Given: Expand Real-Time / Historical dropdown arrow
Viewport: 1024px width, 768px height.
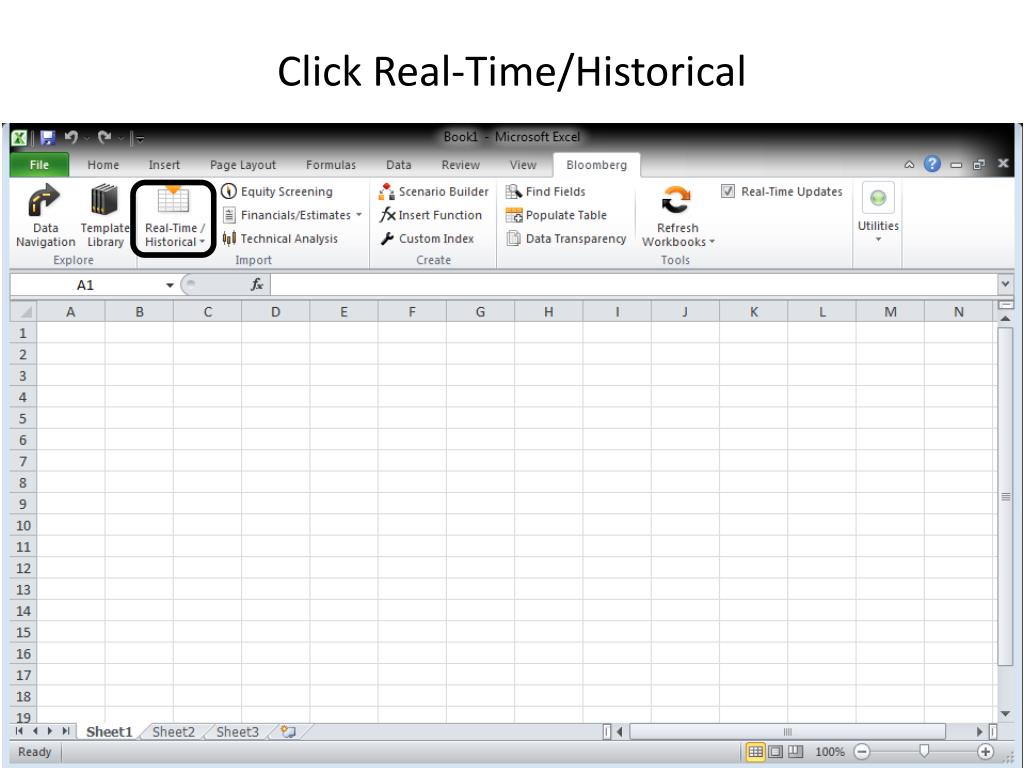Looking at the screenshot, I should coord(202,242).
